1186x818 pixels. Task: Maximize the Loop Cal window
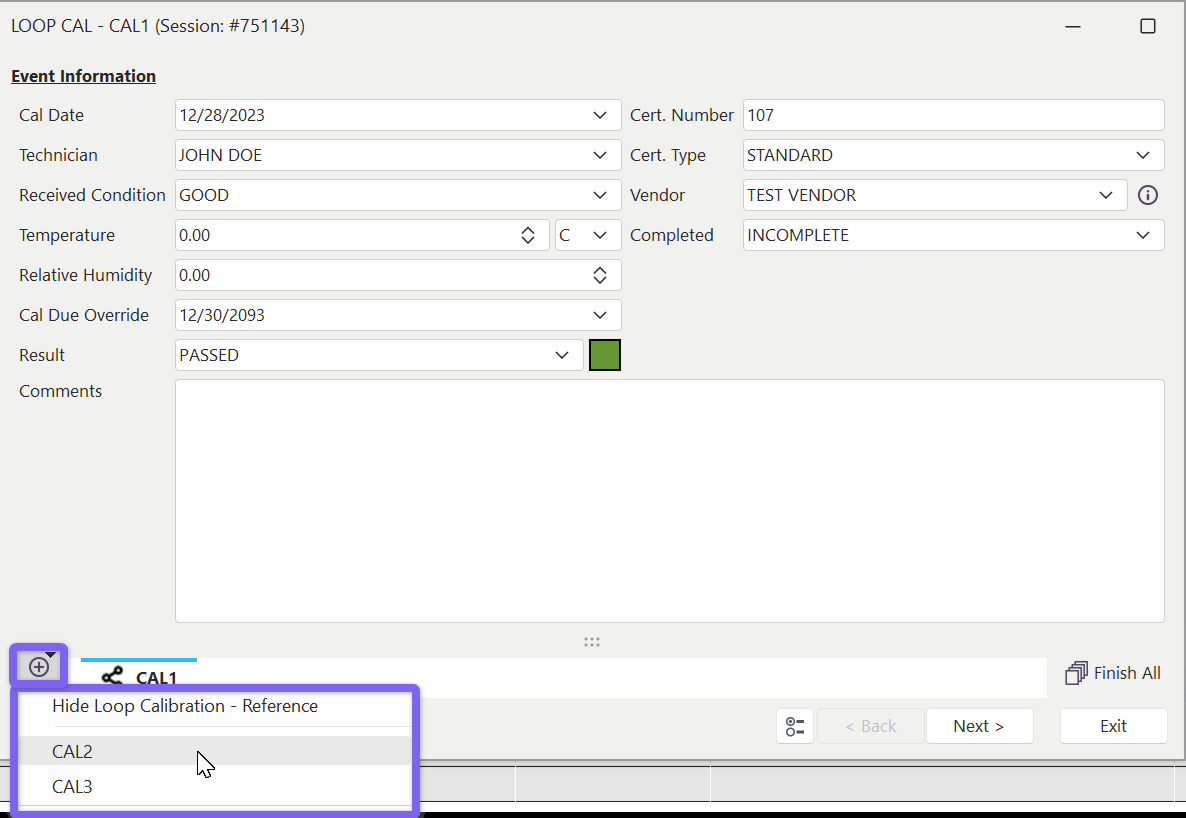click(1148, 26)
